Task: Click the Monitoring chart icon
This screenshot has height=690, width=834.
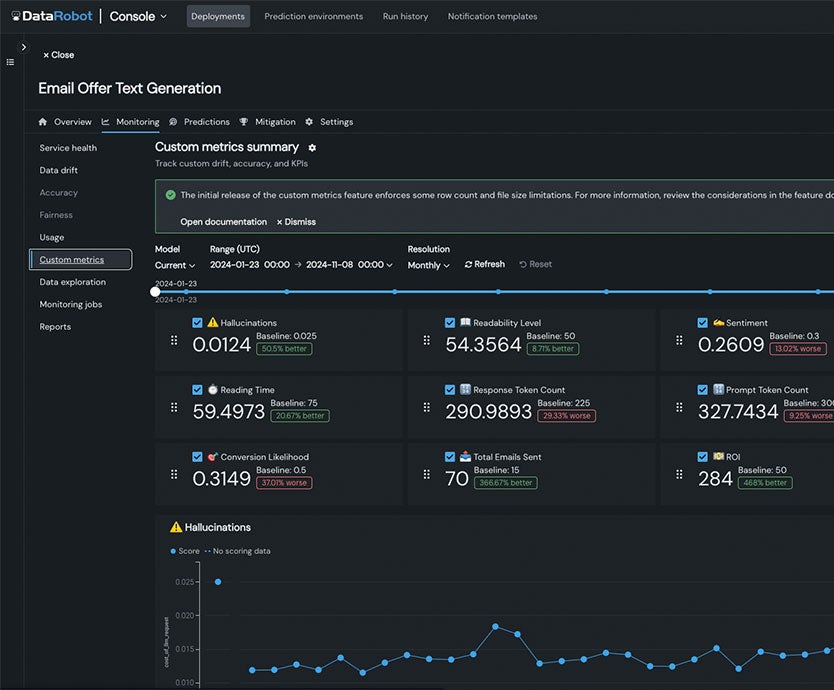Action: coord(105,122)
